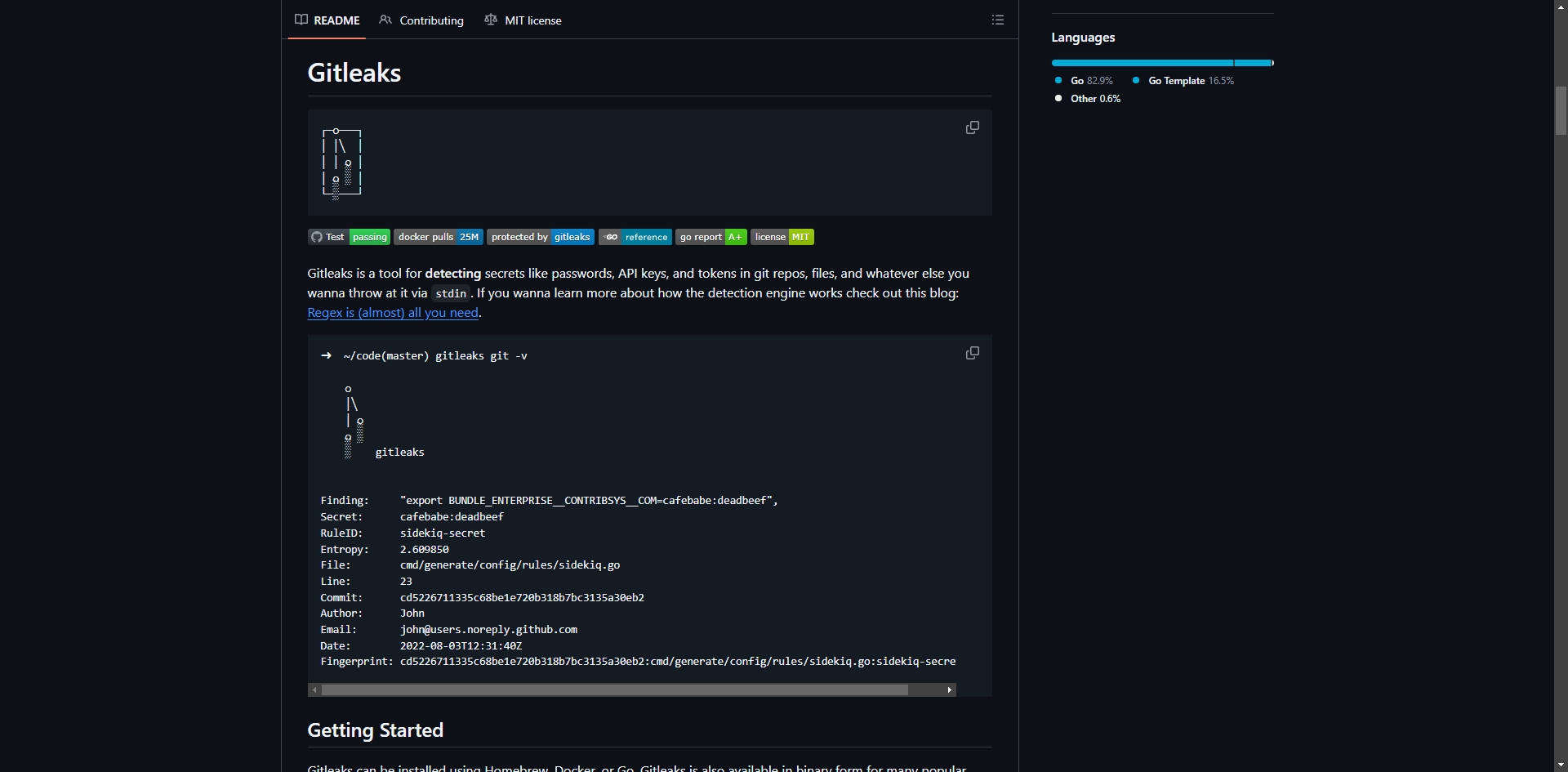The image size is (1568, 772).
Task: Open the protected by gitleaks badge
Action: pyautogui.click(x=541, y=237)
